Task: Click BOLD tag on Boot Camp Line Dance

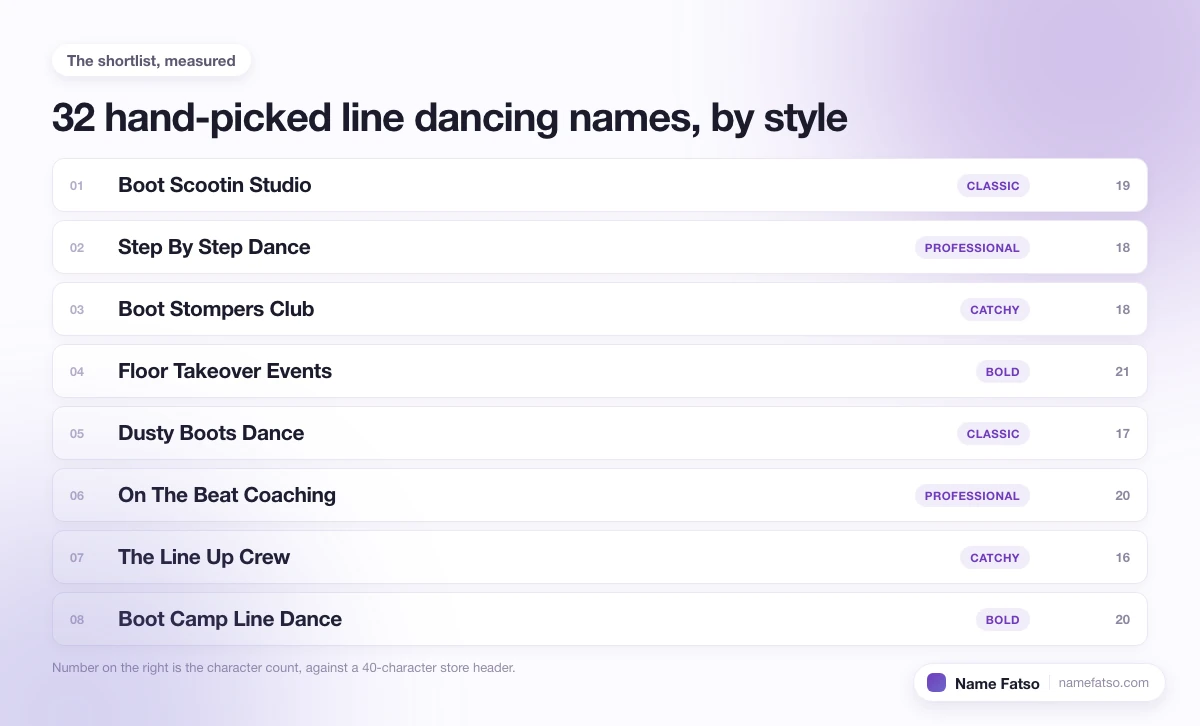Action: click(1003, 620)
